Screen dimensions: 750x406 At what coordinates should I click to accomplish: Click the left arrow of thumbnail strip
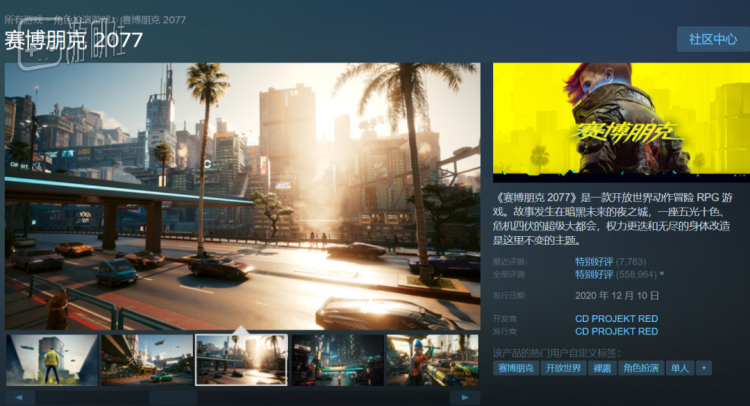pos(19,397)
